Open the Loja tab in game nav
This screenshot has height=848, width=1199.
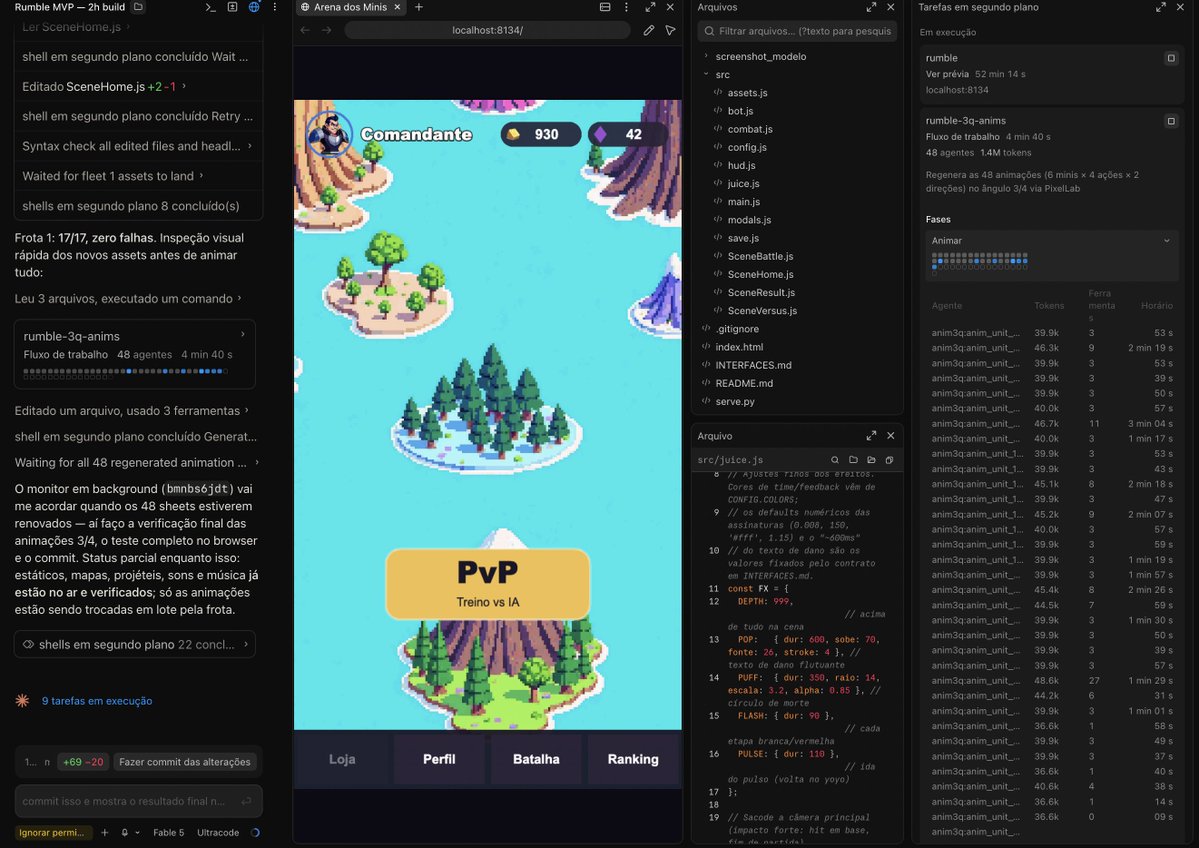pyautogui.click(x=342, y=759)
